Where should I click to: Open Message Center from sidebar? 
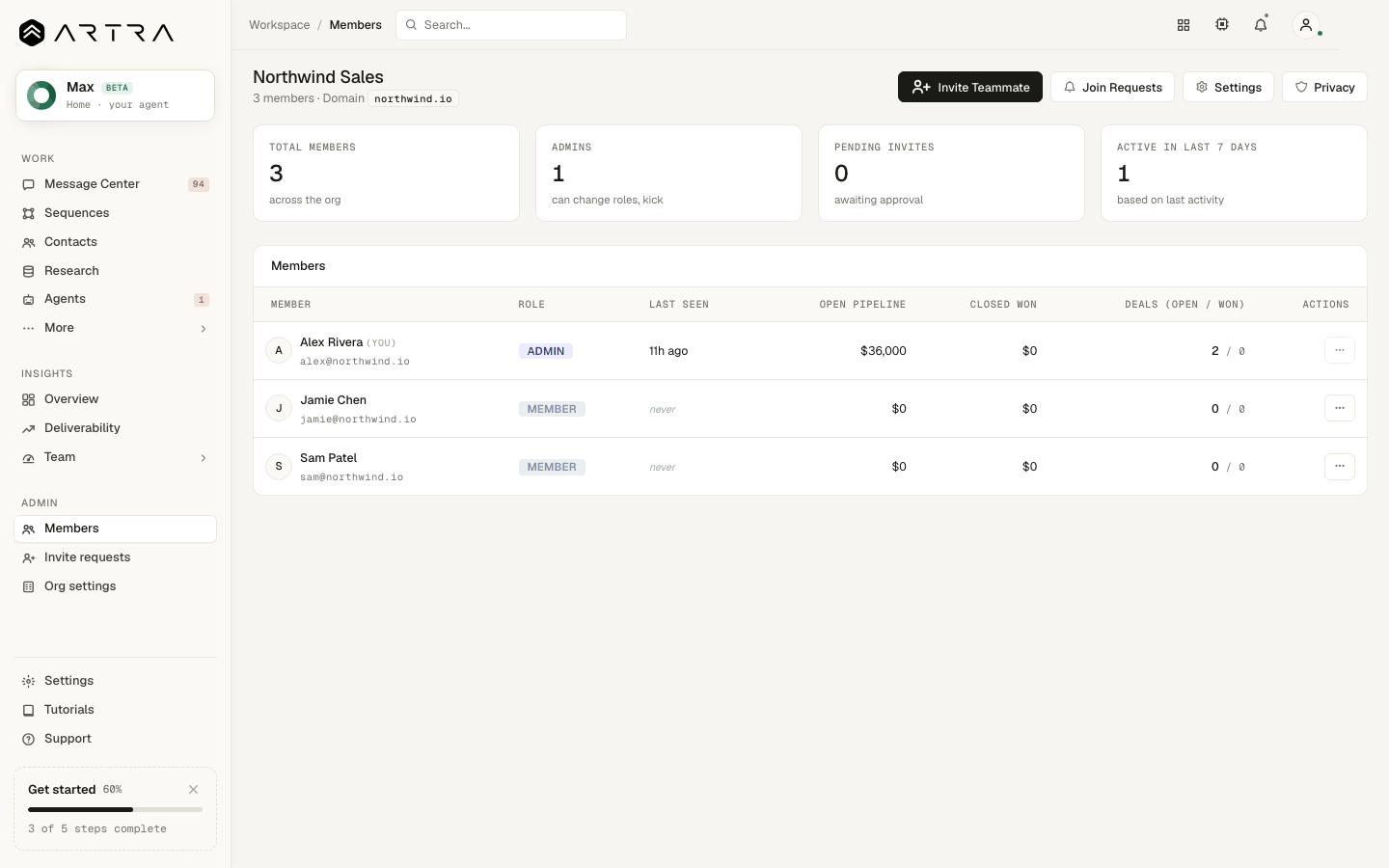click(x=115, y=184)
